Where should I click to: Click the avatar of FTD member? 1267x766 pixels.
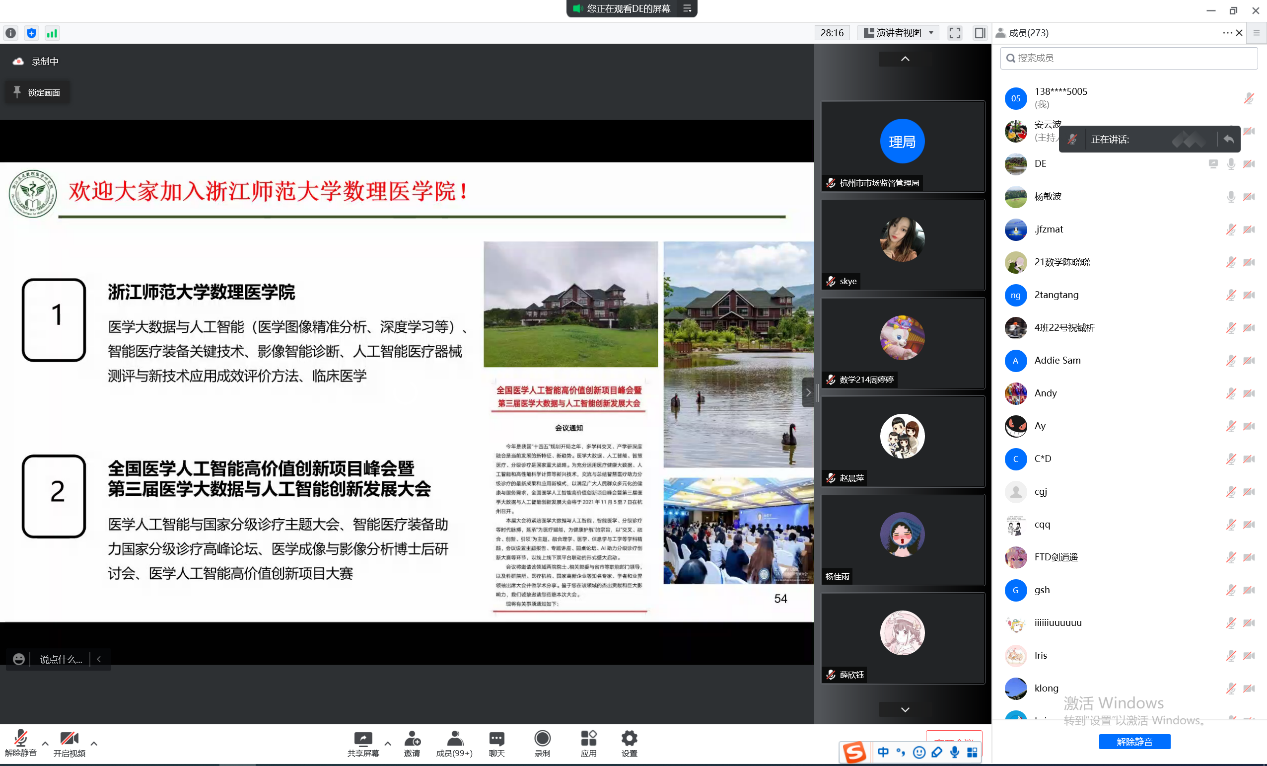click(x=1016, y=557)
